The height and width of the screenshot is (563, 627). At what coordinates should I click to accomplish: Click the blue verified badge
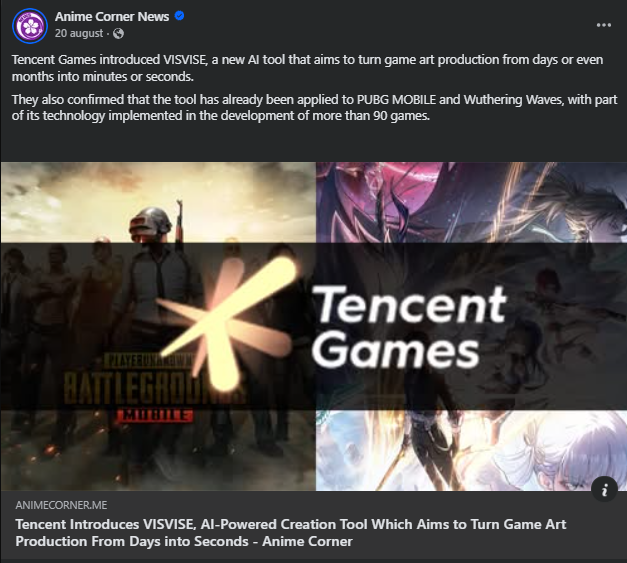pos(180,16)
